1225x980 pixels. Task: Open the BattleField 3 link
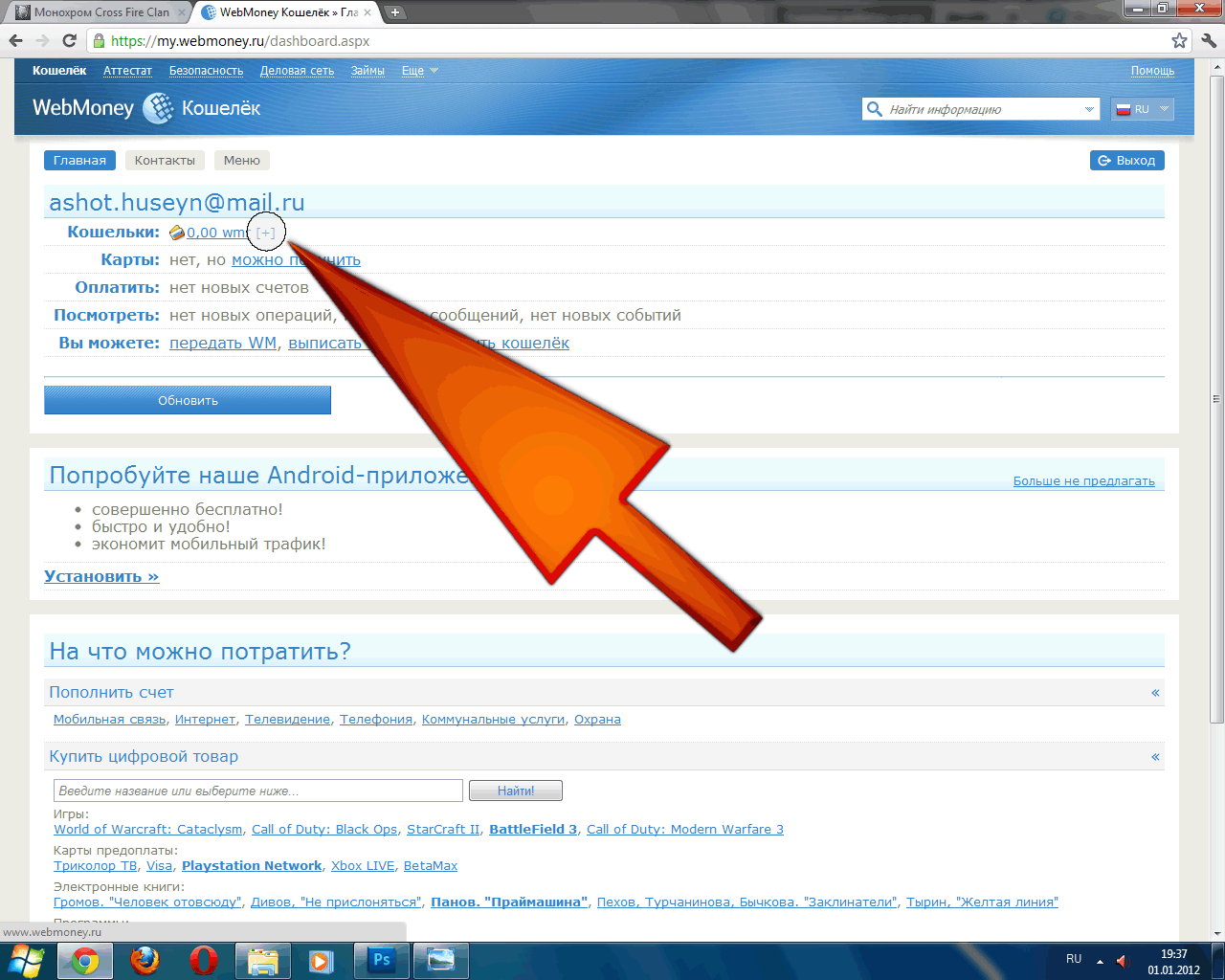point(533,830)
